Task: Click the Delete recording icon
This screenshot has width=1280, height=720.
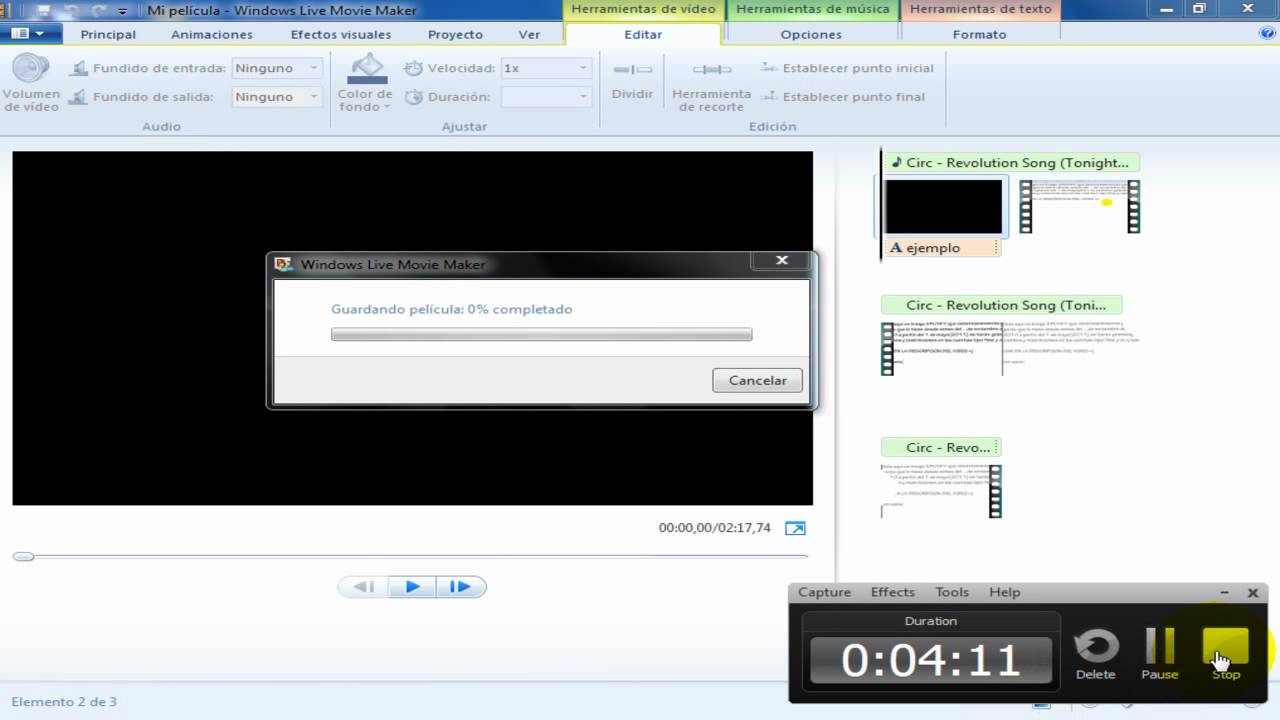Action: (1096, 654)
